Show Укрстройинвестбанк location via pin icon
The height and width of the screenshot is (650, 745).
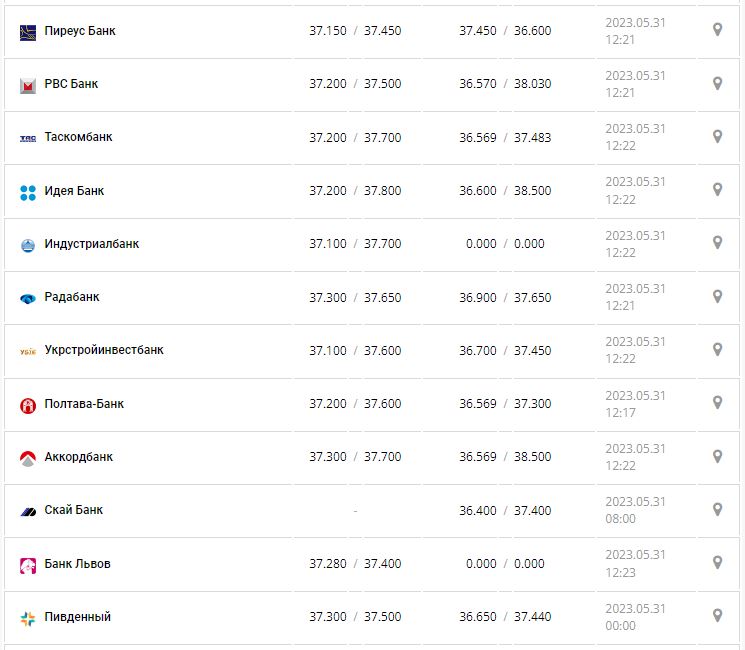[x=717, y=349]
